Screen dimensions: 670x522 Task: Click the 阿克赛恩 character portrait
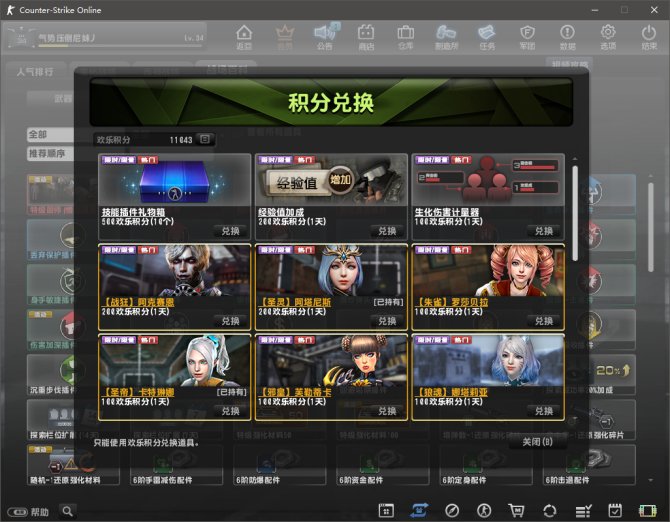[x=174, y=271]
